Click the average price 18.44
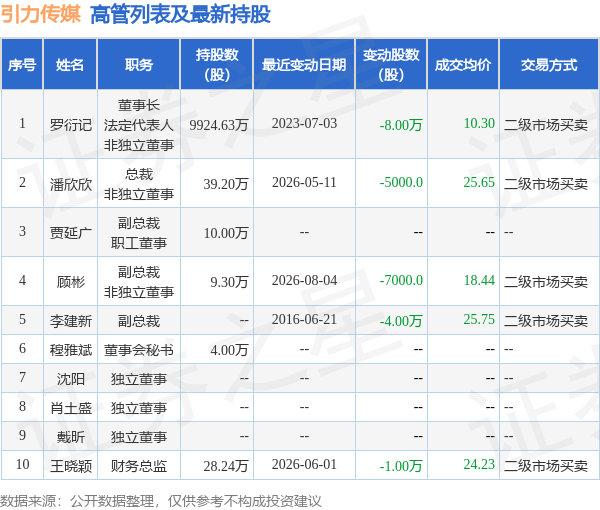Screen dimensions: 600x510 pos(479,280)
